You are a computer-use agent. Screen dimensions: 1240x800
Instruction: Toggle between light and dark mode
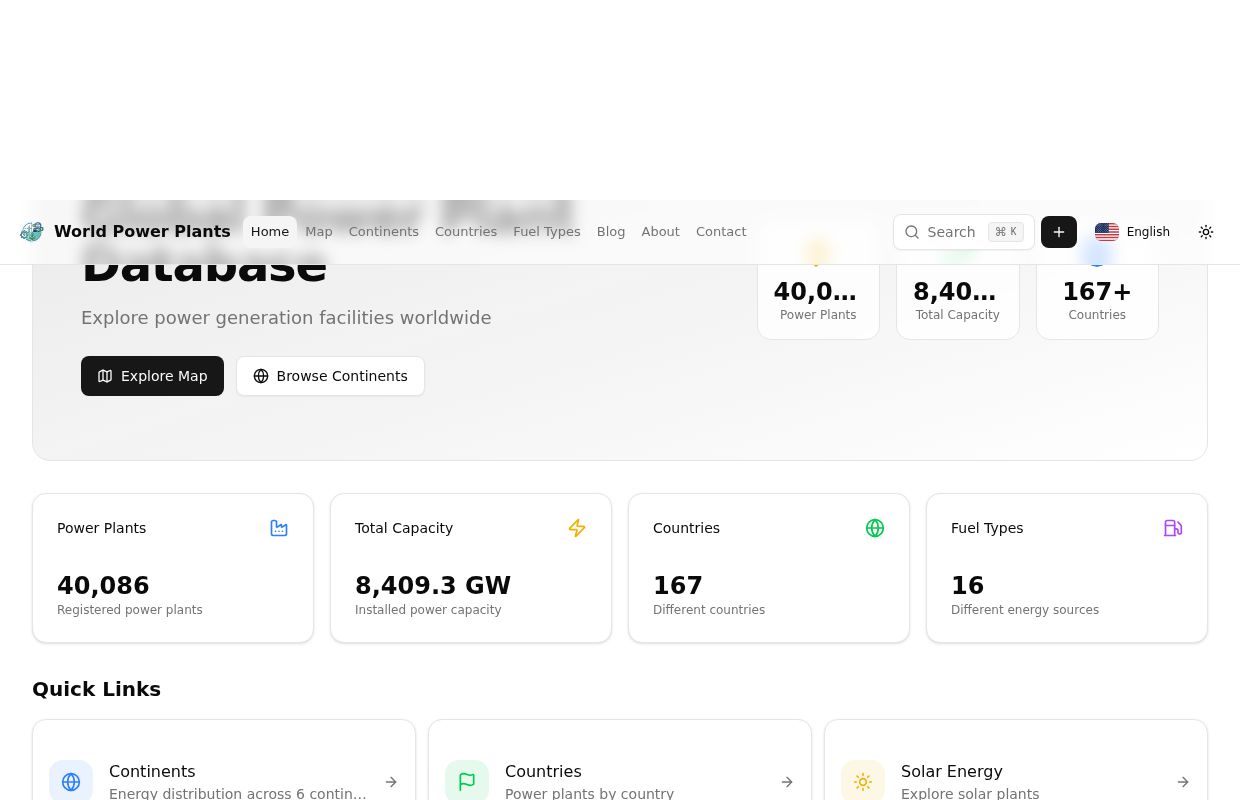[1206, 232]
